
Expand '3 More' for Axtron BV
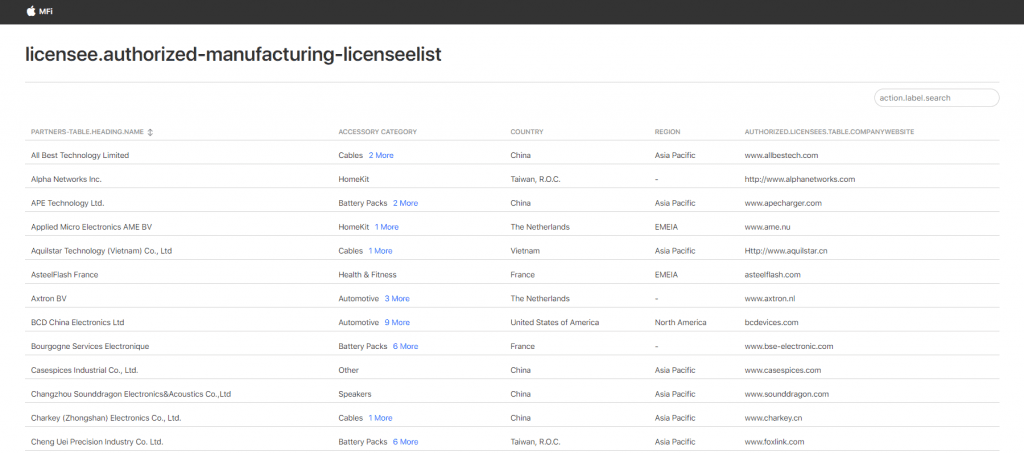397,298
